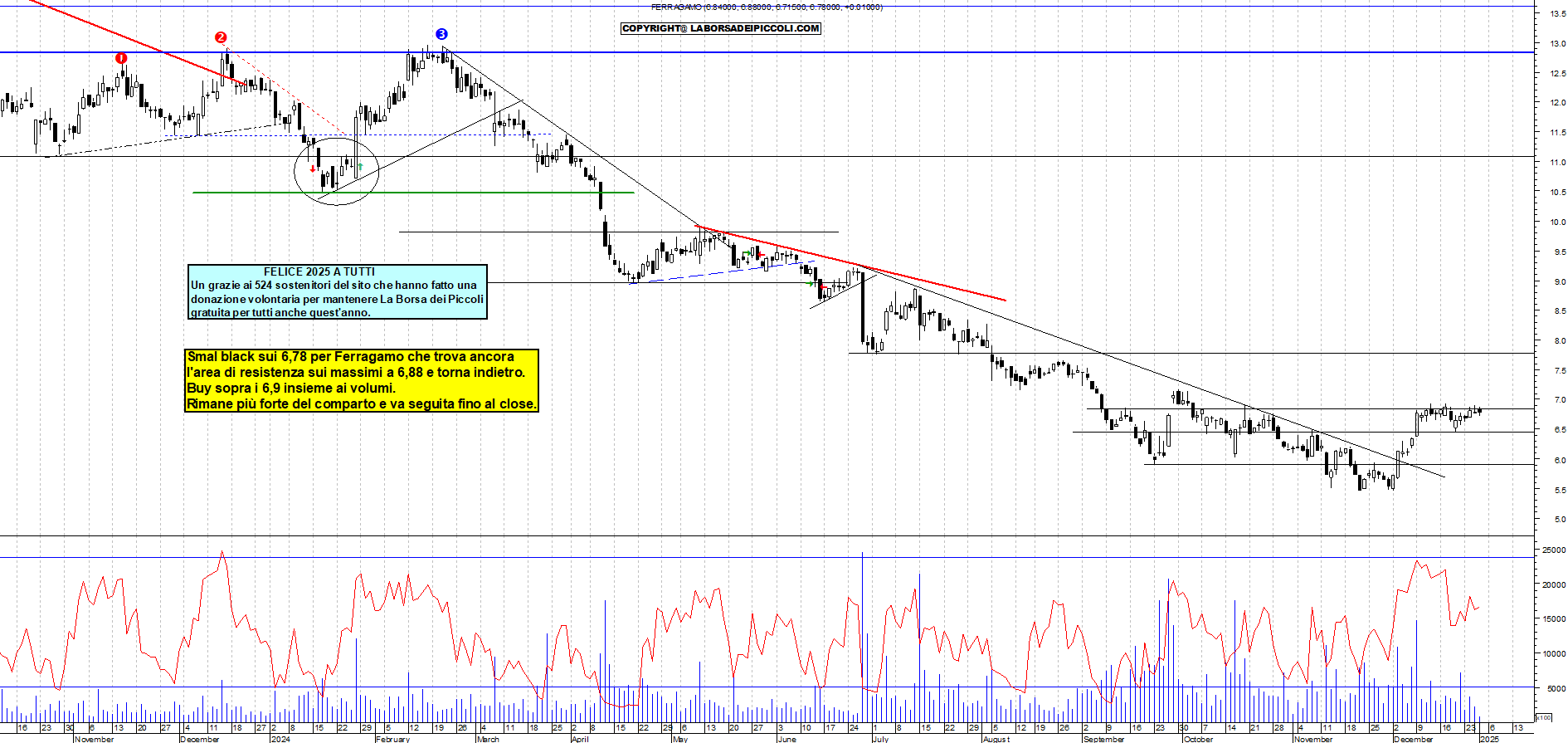Click the 6.5 price axis label

(1560, 430)
